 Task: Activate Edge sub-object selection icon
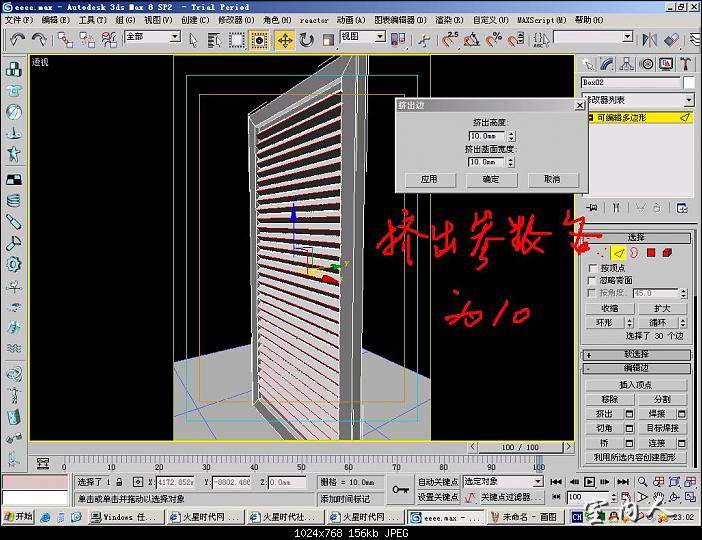click(x=618, y=253)
